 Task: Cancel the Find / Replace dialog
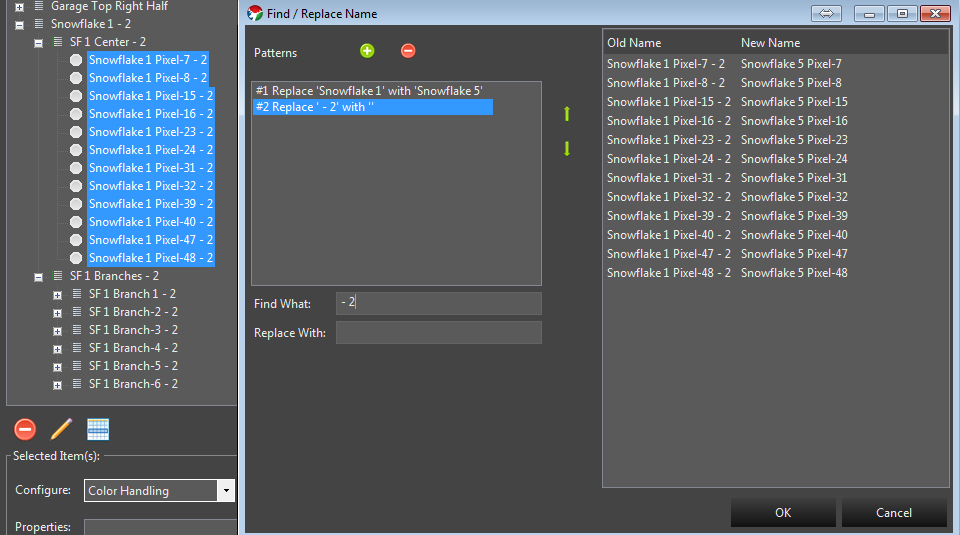pyautogui.click(x=894, y=512)
